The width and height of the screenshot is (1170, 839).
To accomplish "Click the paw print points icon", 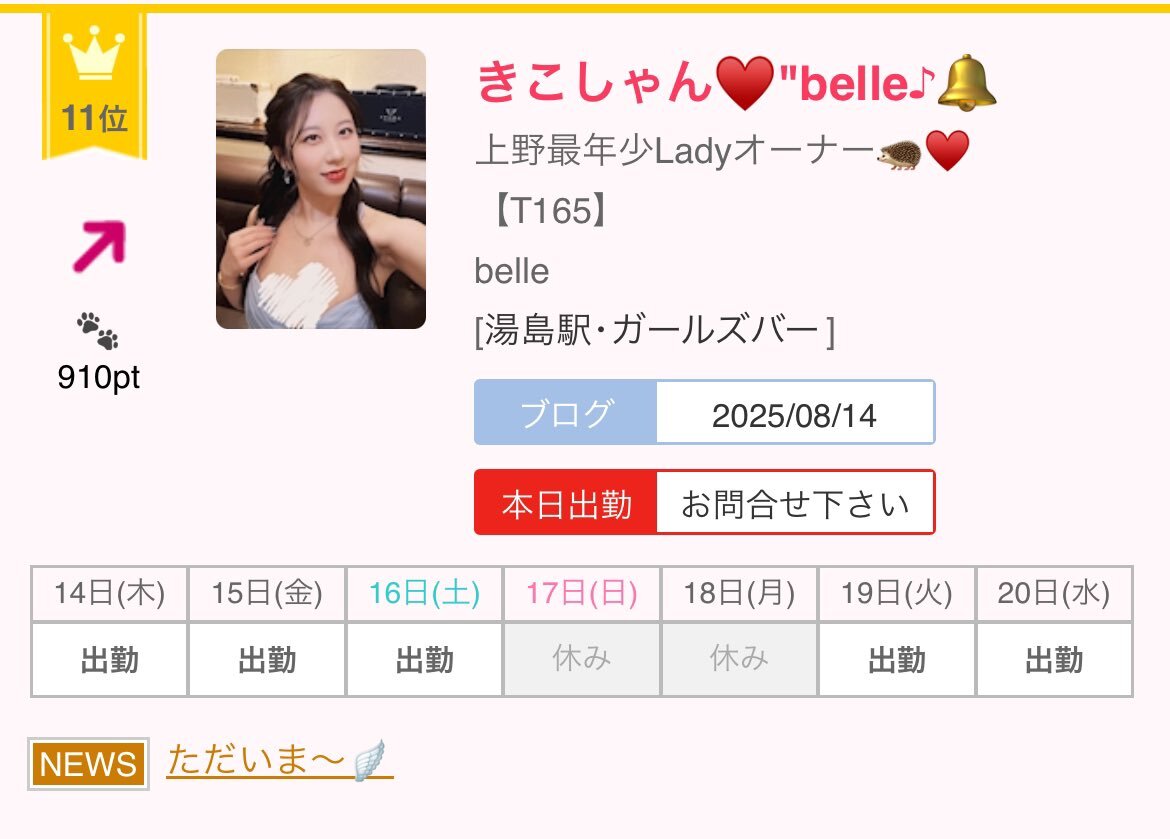I will (98, 331).
